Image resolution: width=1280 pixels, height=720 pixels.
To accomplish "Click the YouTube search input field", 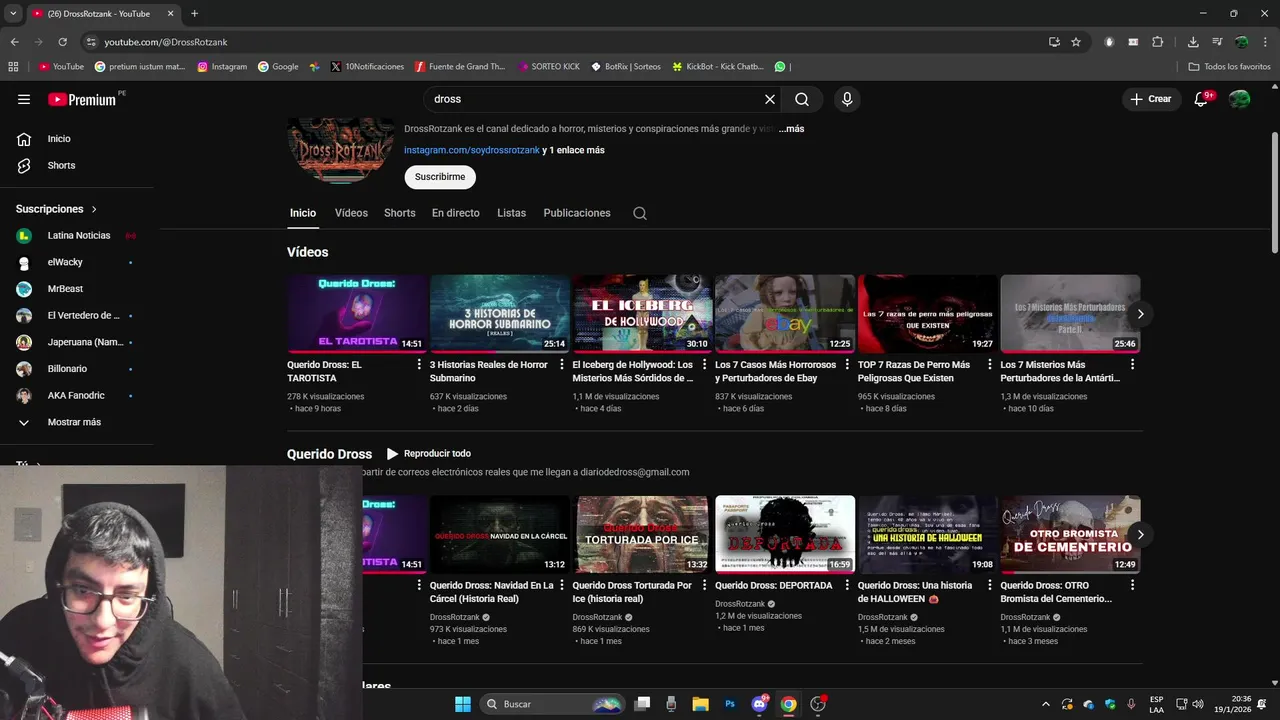I will click(x=594, y=99).
